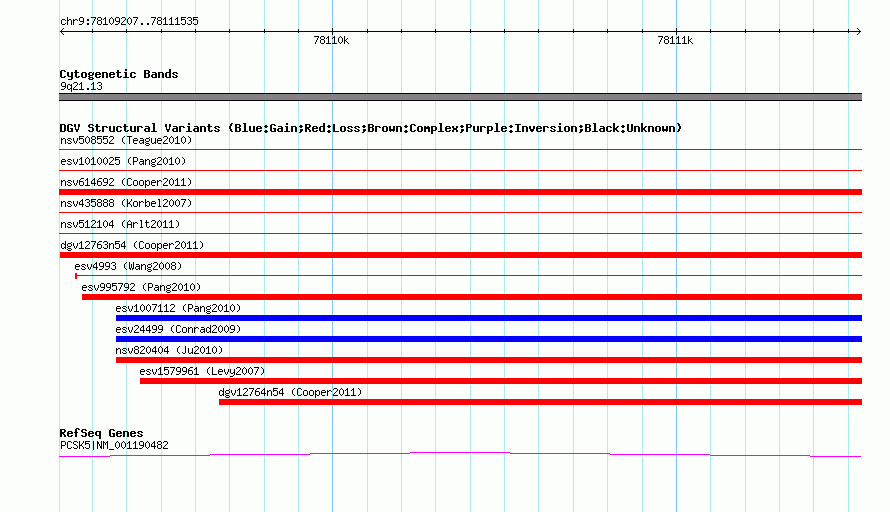Screen dimensions: 890x512
Task: Select the blue esv24499 gain bar
Action: tap(489, 339)
